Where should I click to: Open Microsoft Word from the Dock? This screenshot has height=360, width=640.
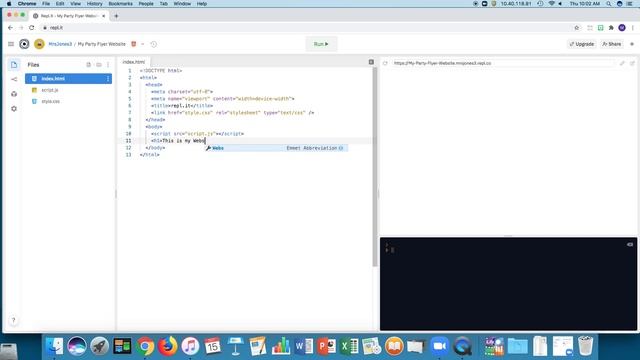point(304,346)
